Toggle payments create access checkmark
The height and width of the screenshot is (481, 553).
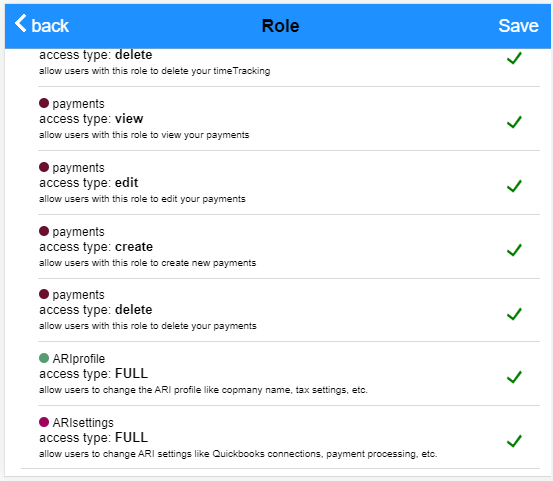tap(514, 250)
